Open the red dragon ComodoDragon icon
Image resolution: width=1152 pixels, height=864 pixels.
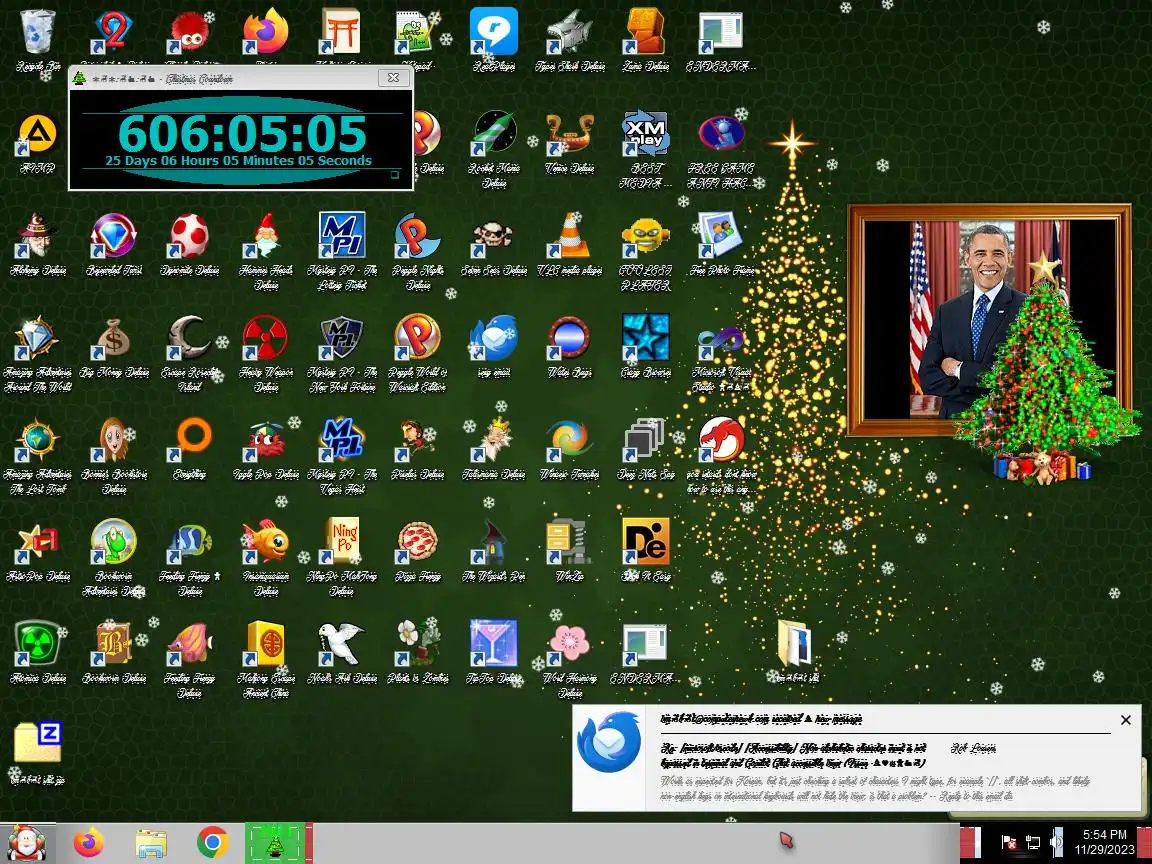tap(721, 441)
